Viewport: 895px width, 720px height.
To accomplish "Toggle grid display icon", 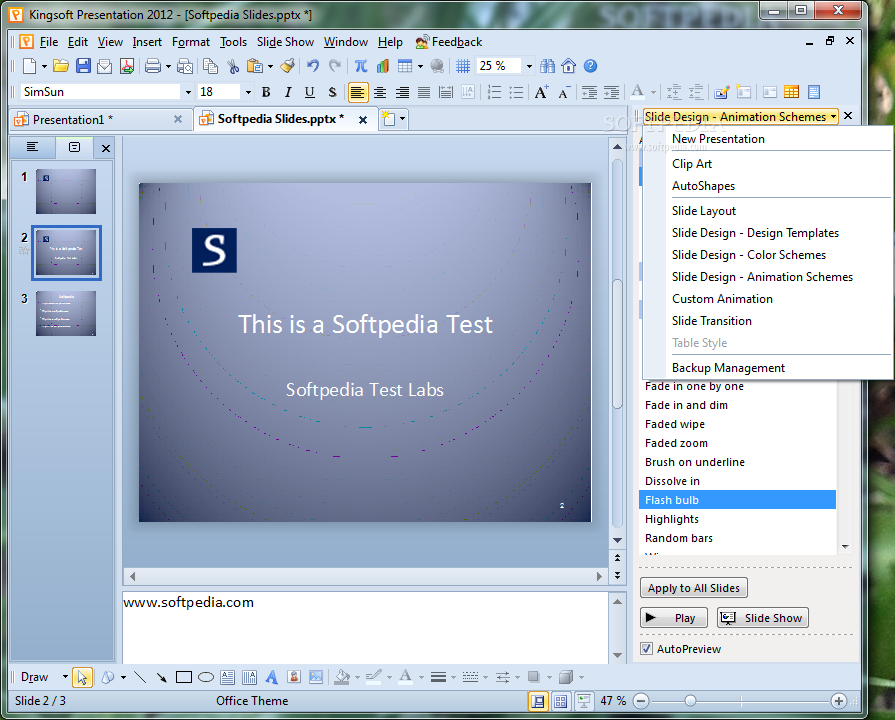I will [x=463, y=66].
